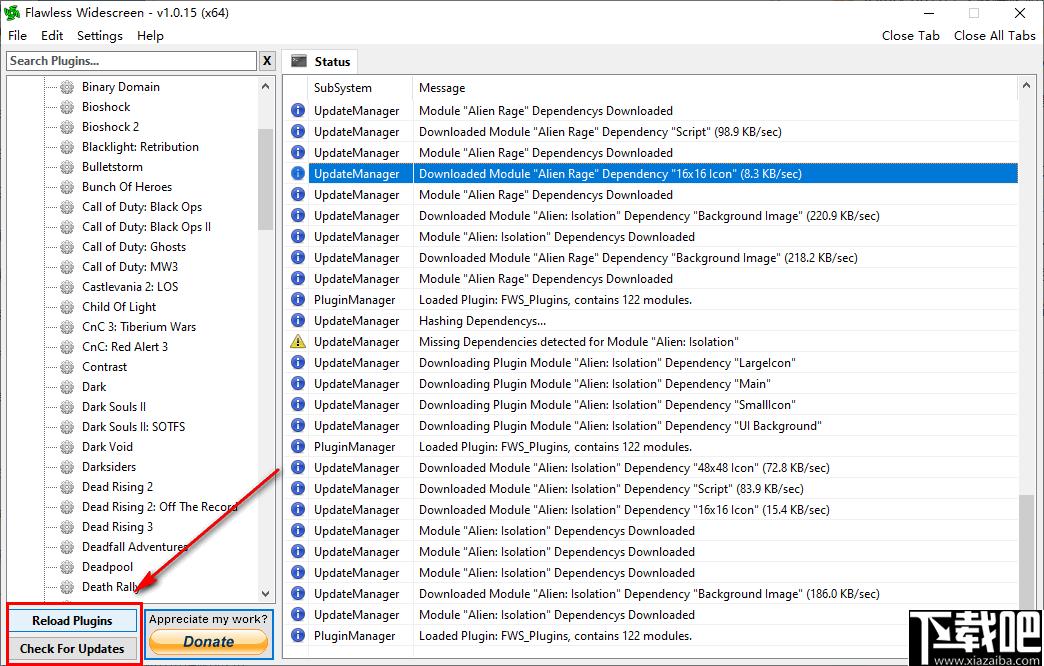This screenshot has width=1044, height=666.
Task: Select Bioshock in the plugin tree
Action: pos(106,107)
